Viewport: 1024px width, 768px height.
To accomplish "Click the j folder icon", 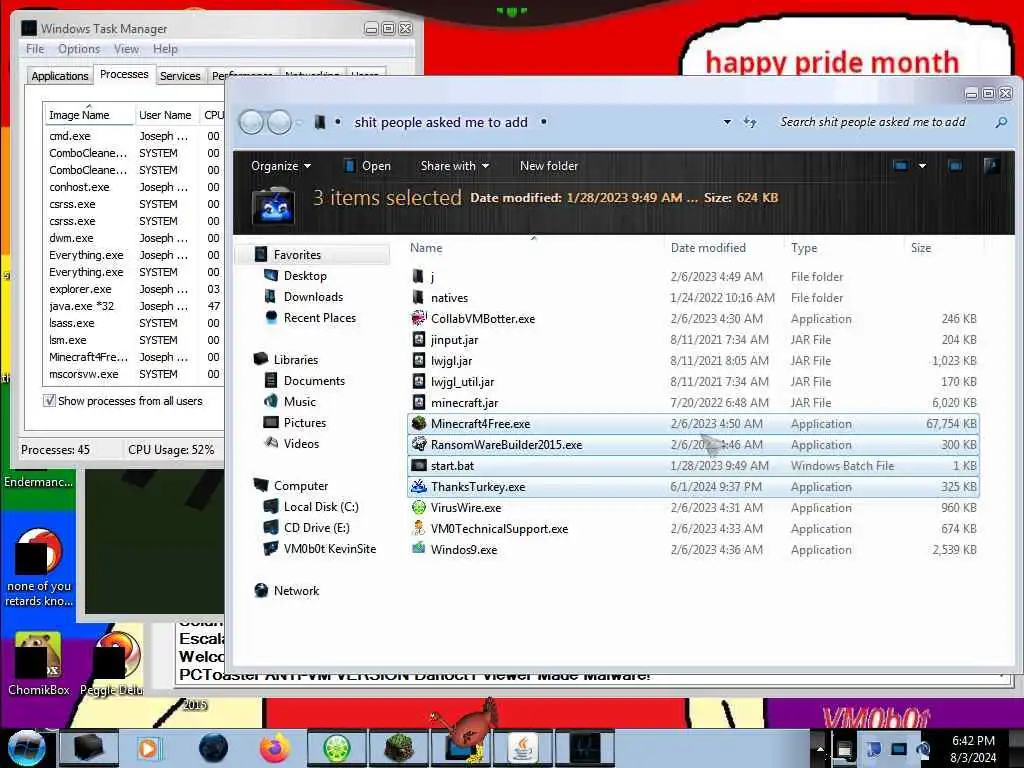I will click(x=419, y=277).
